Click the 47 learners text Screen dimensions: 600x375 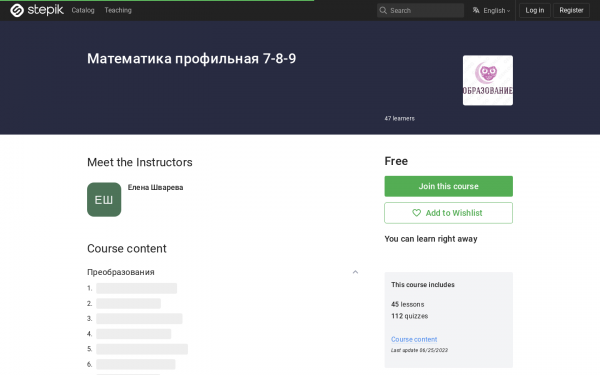pyautogui.click(x=399, y=119)
